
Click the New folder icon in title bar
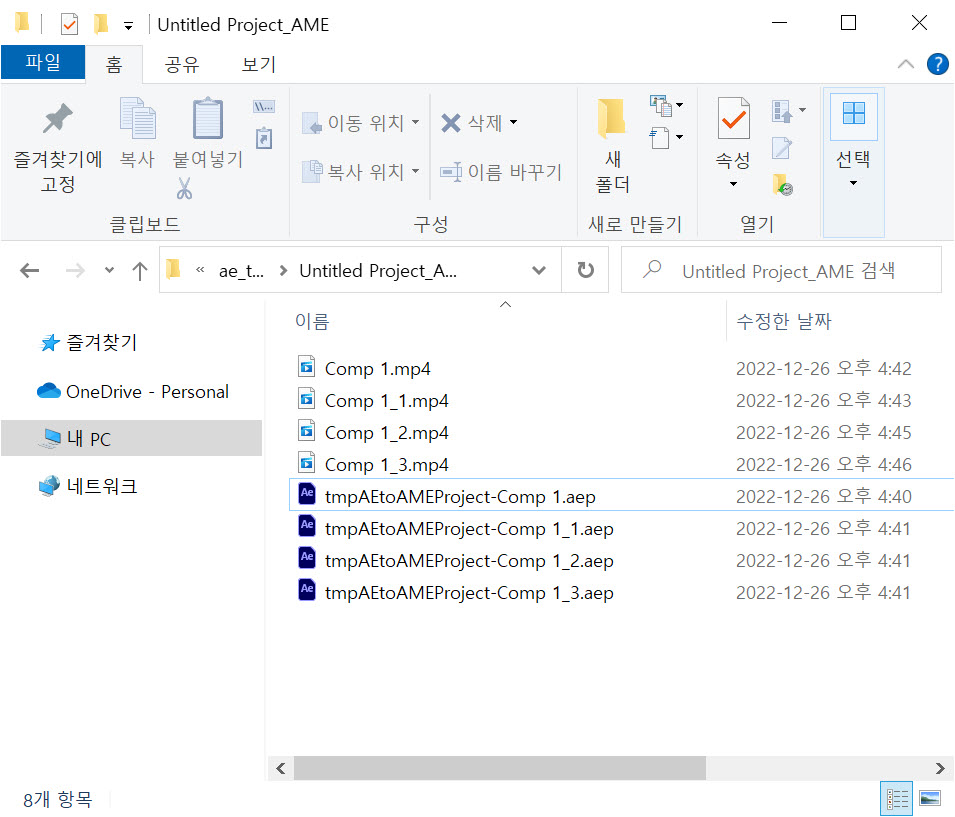100,24
